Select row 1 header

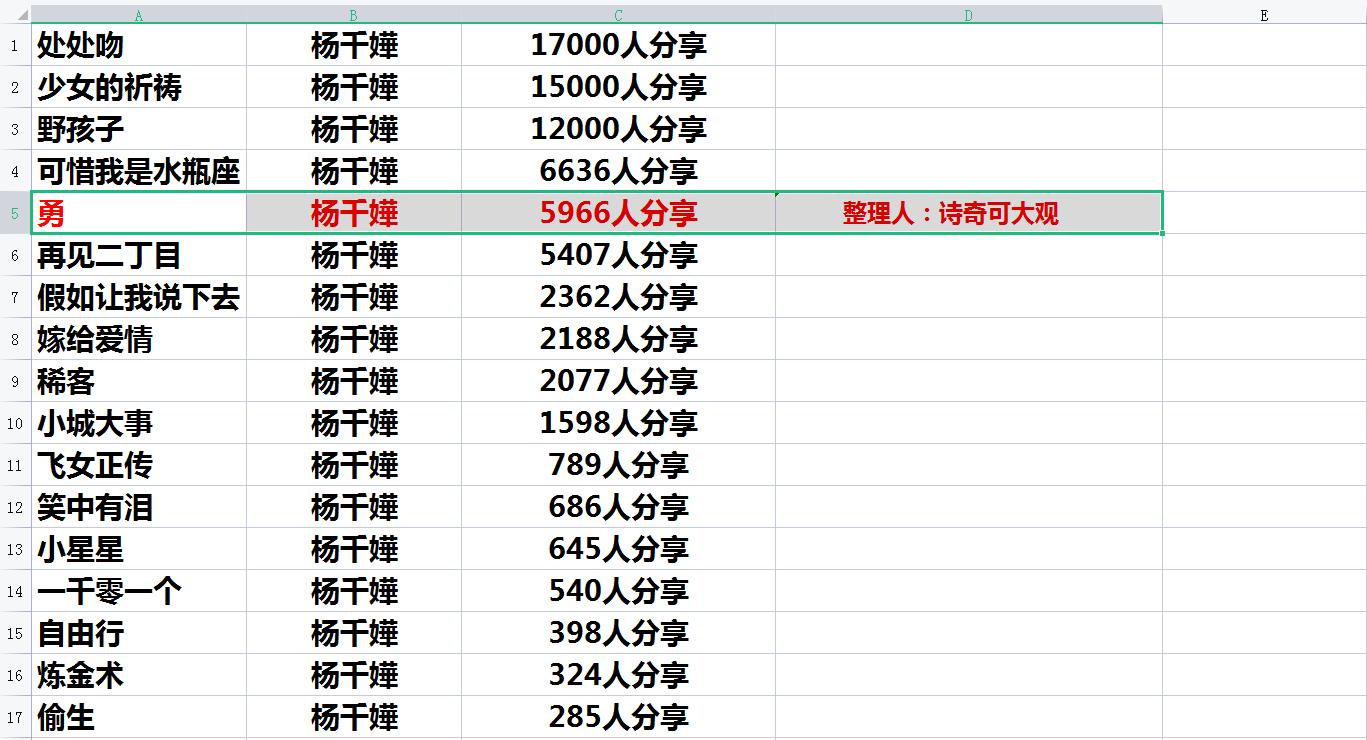[15, 45]
